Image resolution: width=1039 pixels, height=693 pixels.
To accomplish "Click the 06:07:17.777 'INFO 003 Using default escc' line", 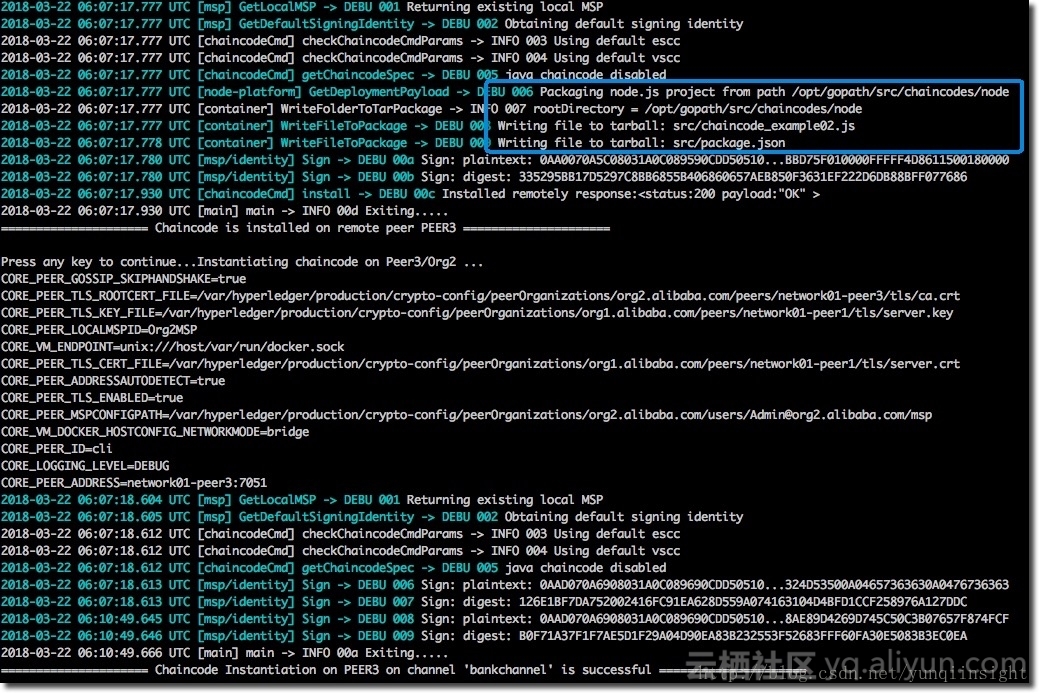I will point(341,41).
